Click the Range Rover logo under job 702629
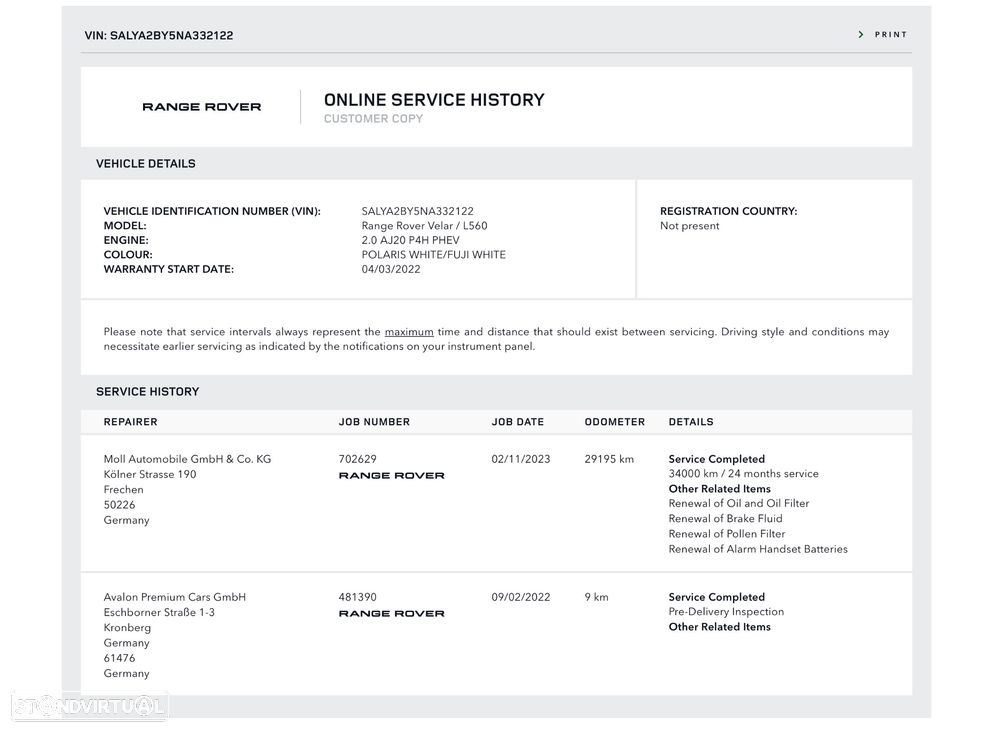Screen dimensions: 1000x732 point(391,476)
